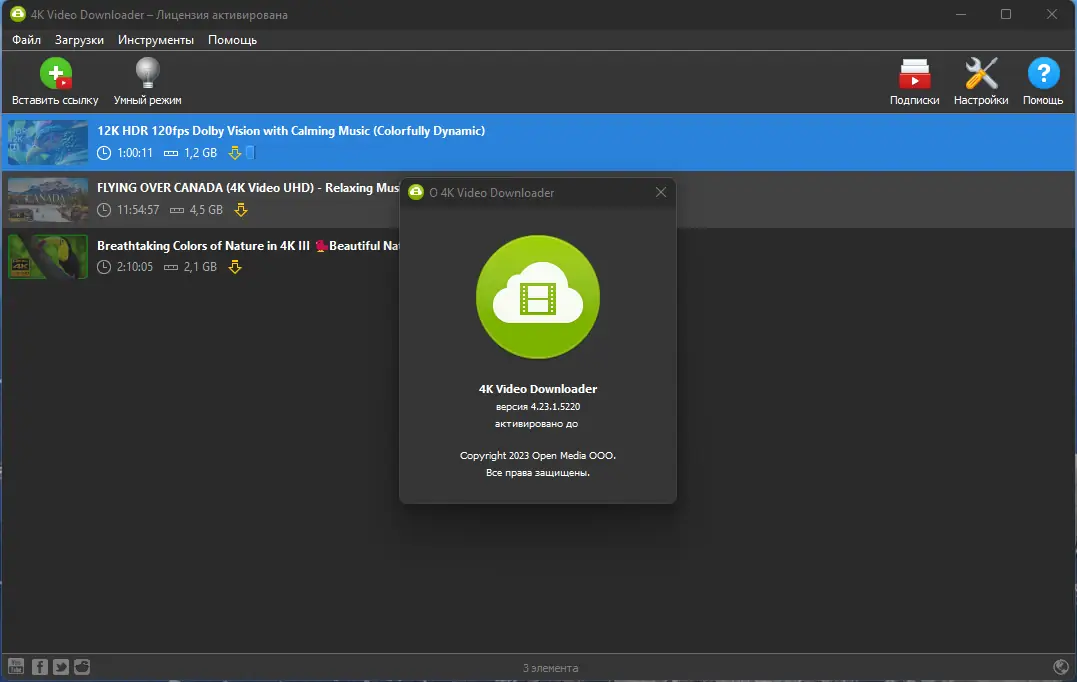The image size is (1077, 682).
Task: Maximize the 4K Video Downloader window
Action: pos(1006,14)
